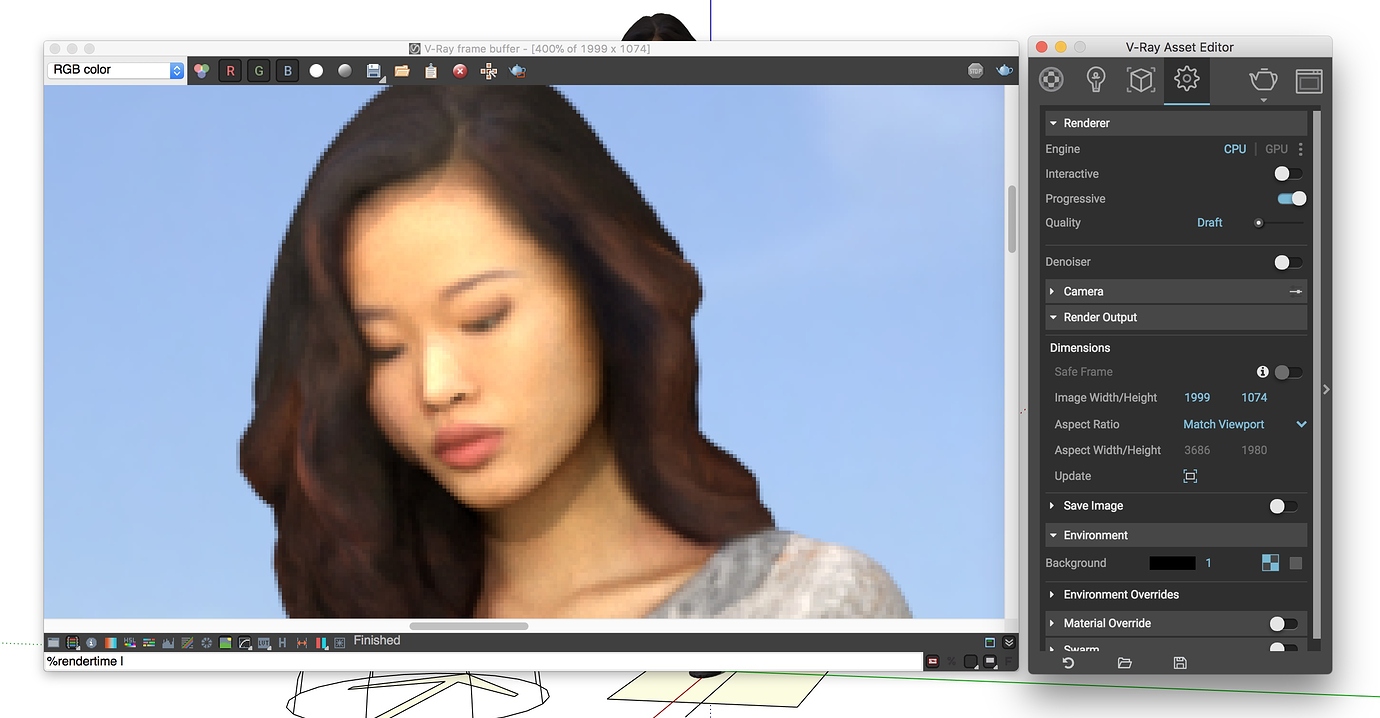Image resolution: width=1380 pixels, height=718 pixels.
Task: Enable Interactive rendering
Action: (1288, 173)
